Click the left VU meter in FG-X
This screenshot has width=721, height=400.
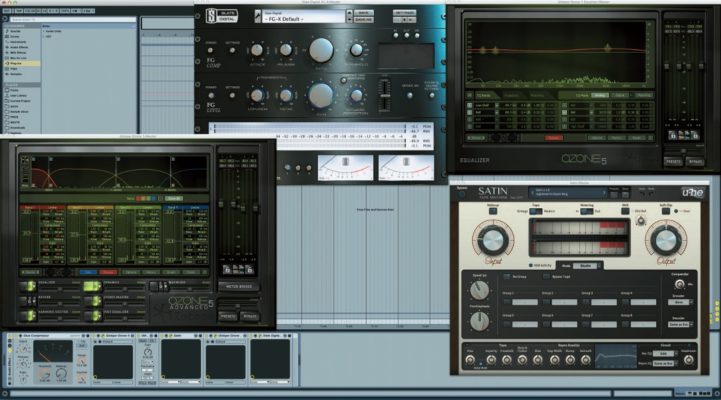pos(345,168)
